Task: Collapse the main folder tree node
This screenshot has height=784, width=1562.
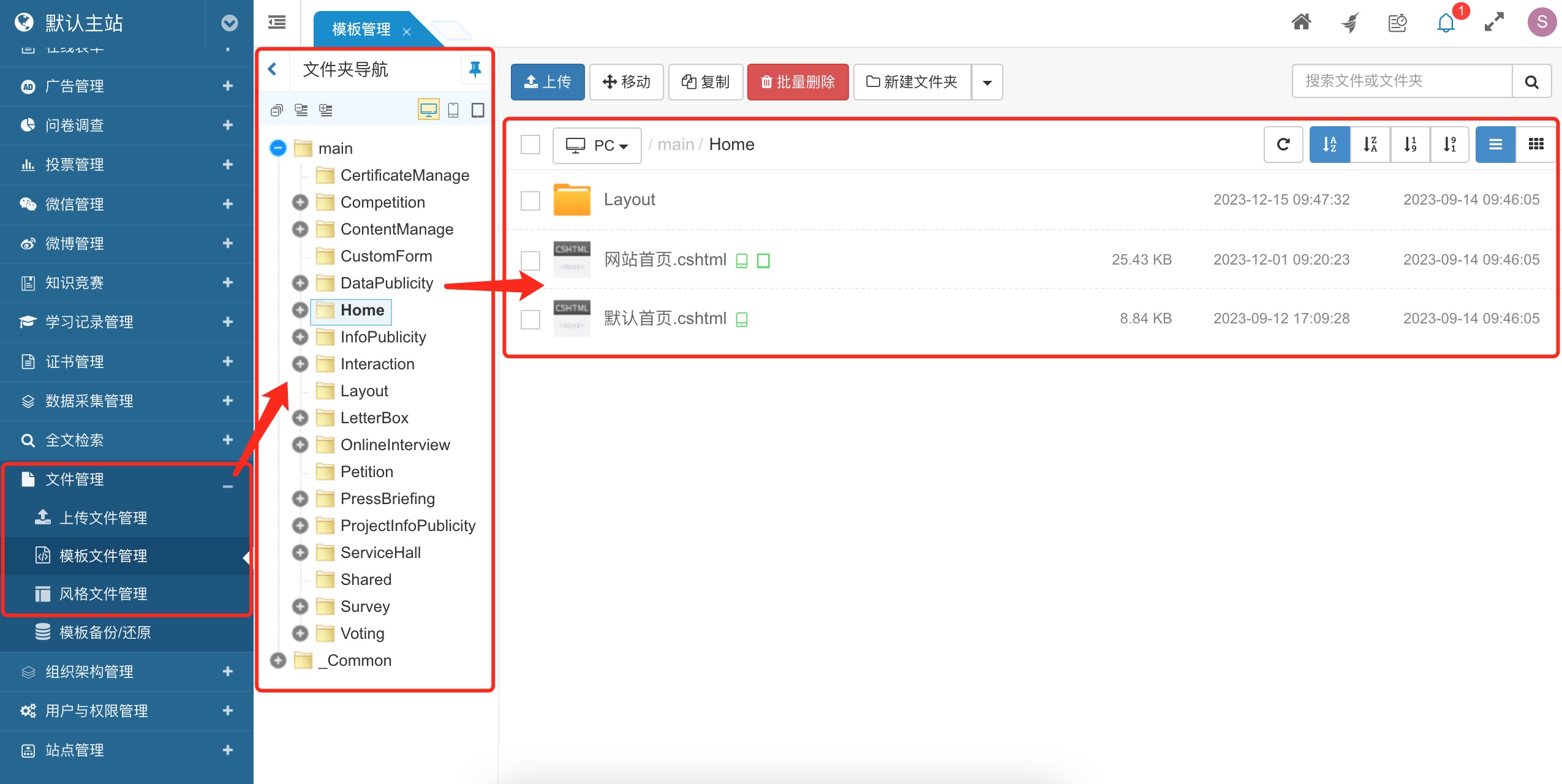Action: tap(277, 147)
